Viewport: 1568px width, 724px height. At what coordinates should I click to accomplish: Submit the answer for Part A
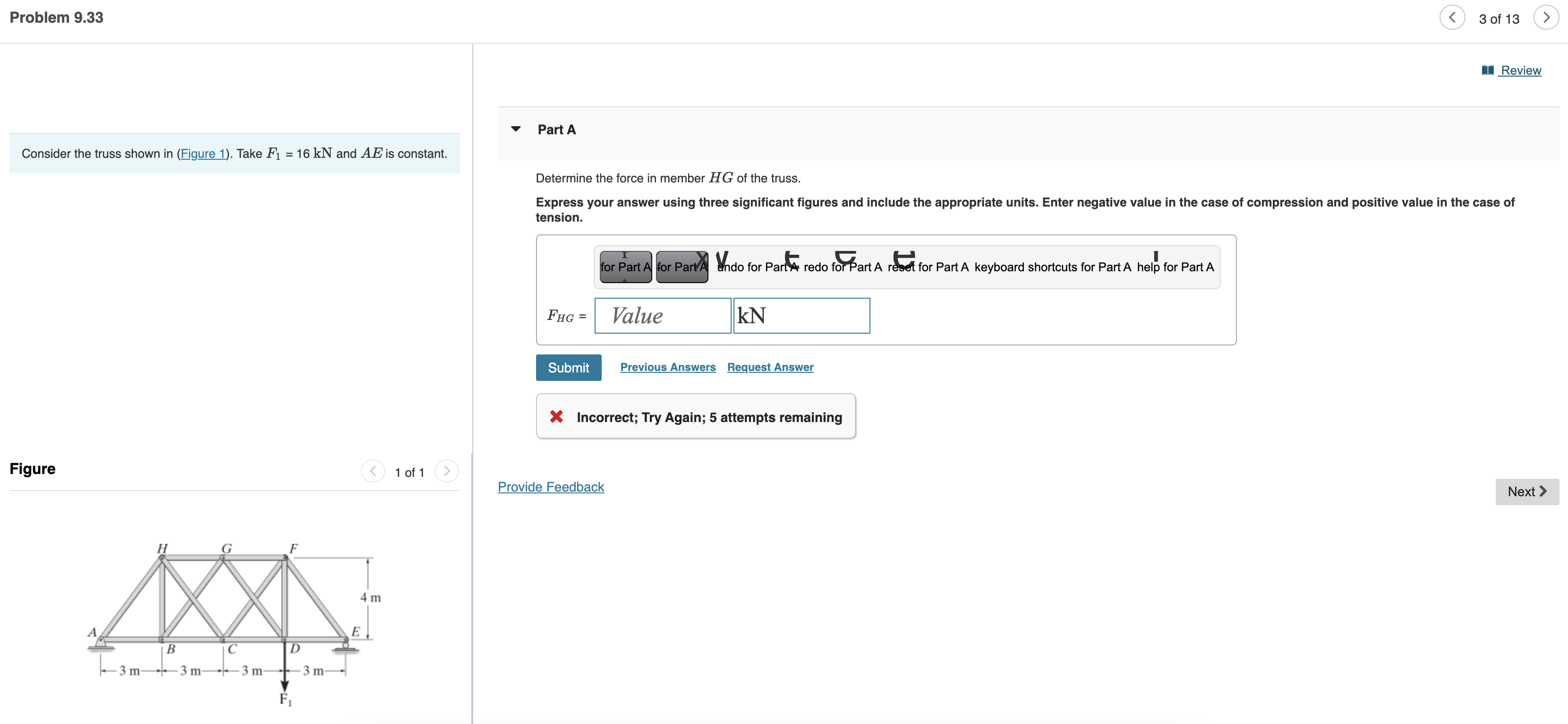point(568,367)
